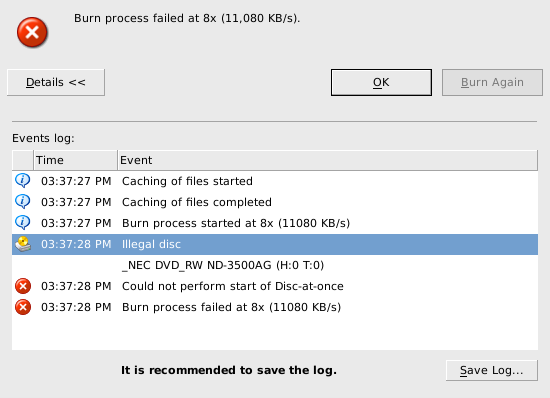Confirm the dialog with OK
The height and width of the screenshot is (398, 550).
point(381,82)
